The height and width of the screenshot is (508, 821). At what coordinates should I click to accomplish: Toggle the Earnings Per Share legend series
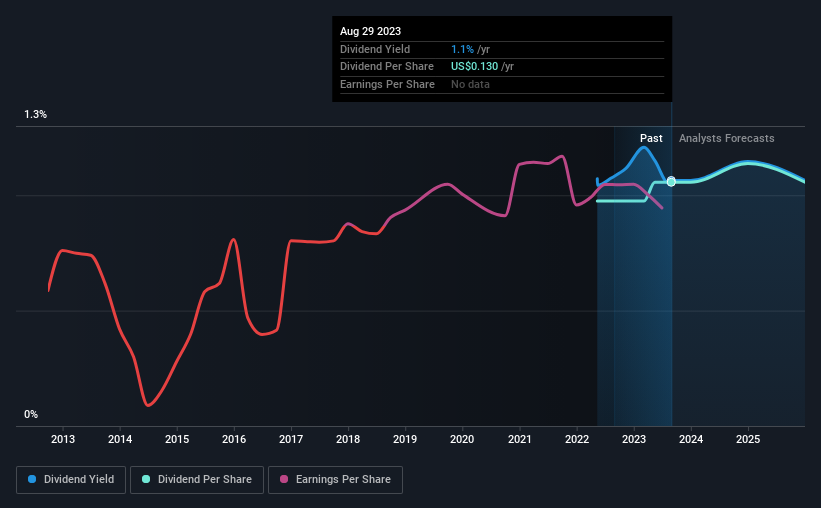(335, 480)
